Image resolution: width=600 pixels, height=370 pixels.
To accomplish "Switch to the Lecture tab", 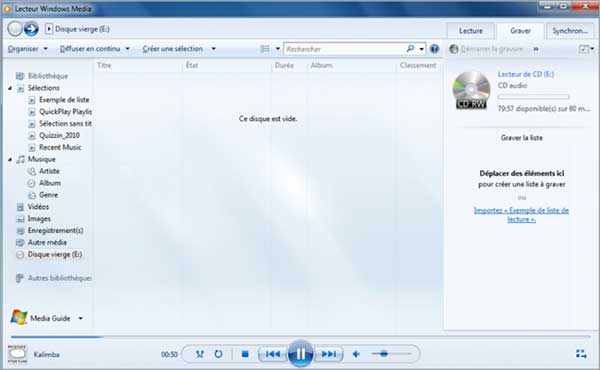I will (x=471, y=31).
